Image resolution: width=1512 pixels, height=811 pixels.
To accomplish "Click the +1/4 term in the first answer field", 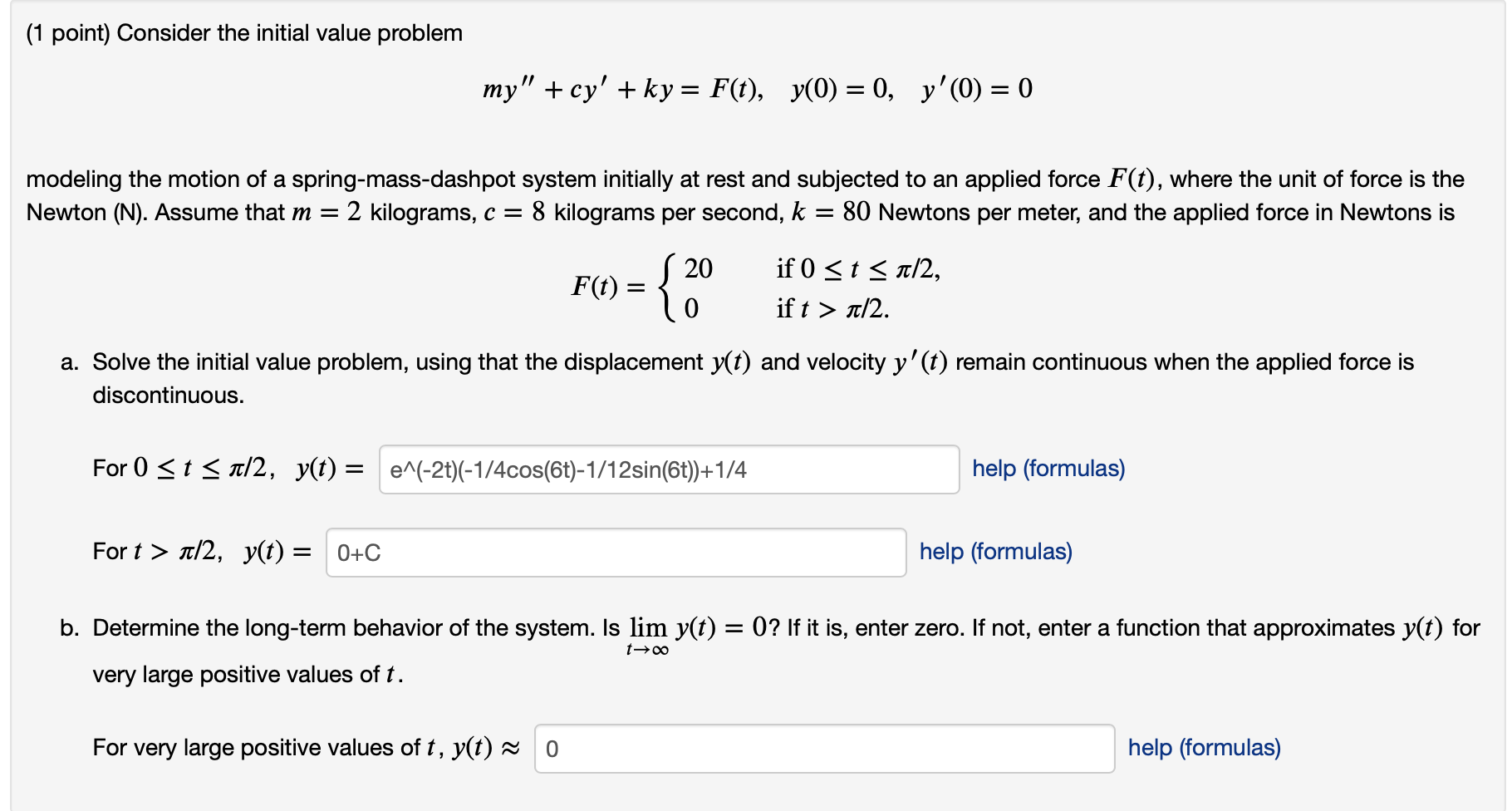I will (729, 472).
